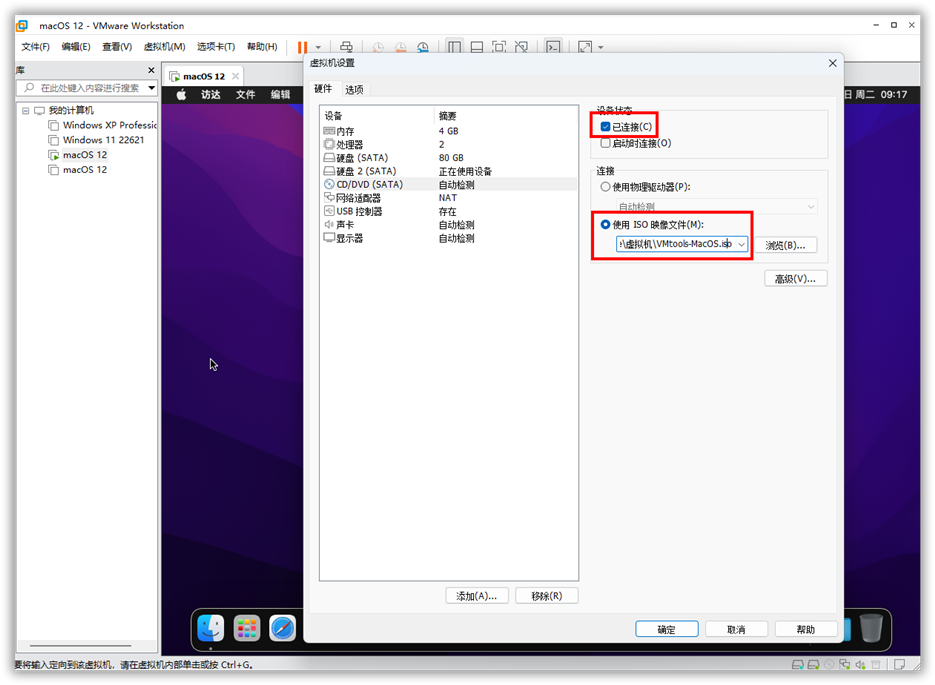The image size is (935, 685).
Task: Open the library search filter dropdown arrow
Action: (151, 88)
